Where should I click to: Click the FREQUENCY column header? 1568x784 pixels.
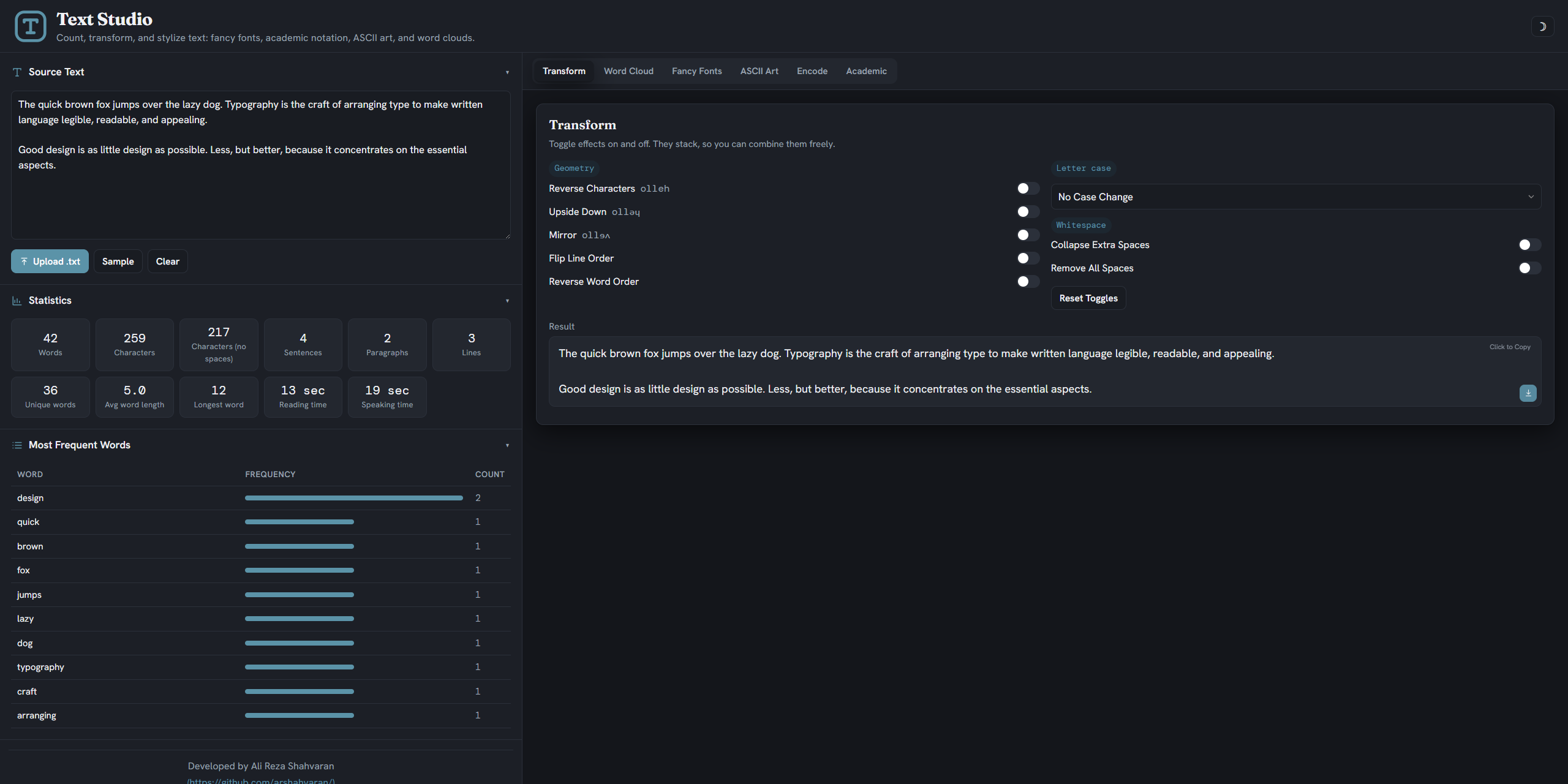coord(270,475)
